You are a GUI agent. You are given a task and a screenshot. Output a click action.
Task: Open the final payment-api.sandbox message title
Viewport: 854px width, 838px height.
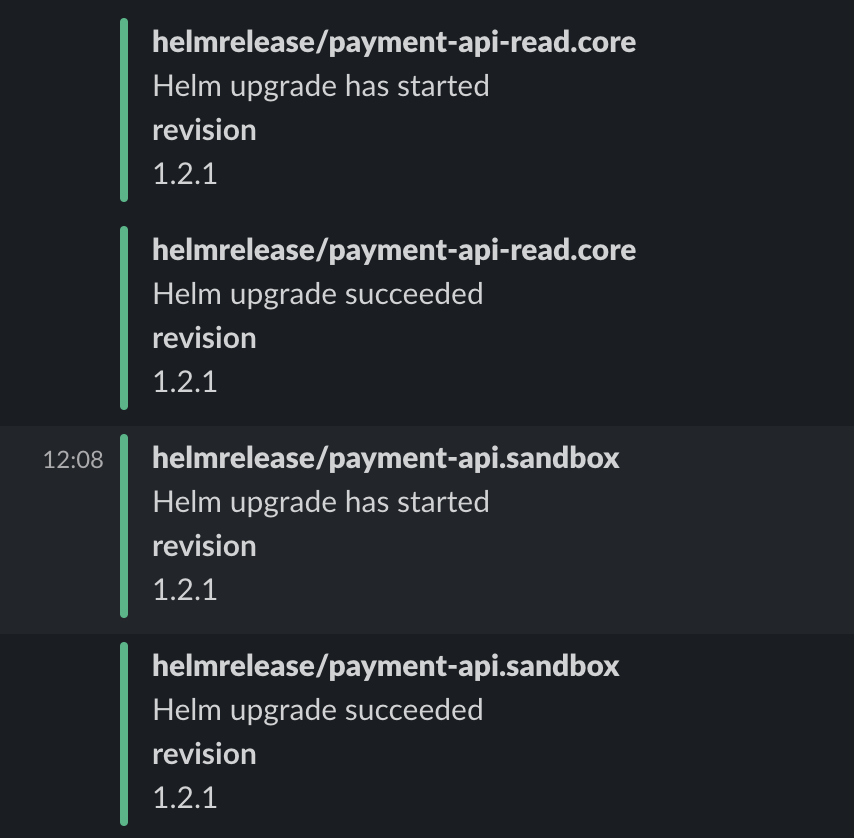coord(386,666)
